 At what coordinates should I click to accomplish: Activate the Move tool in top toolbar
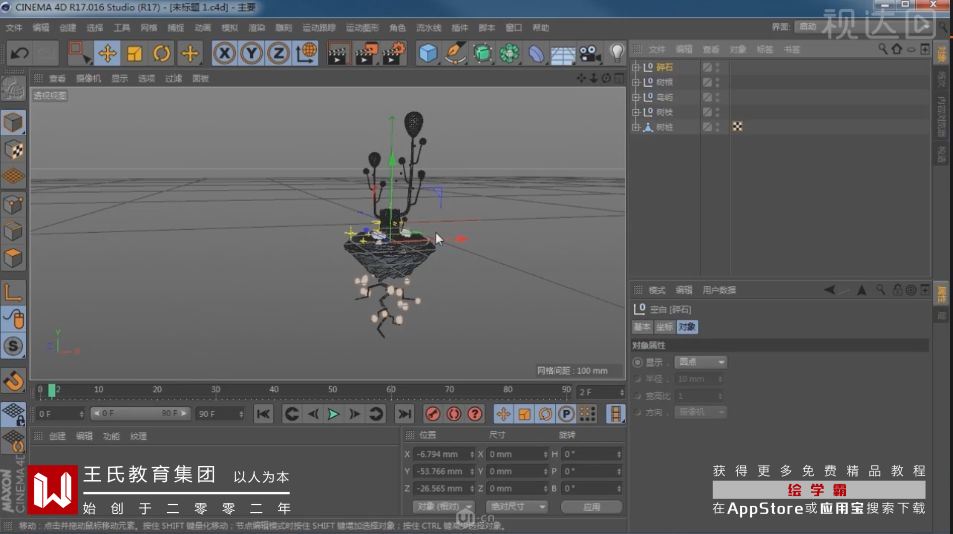108,53
